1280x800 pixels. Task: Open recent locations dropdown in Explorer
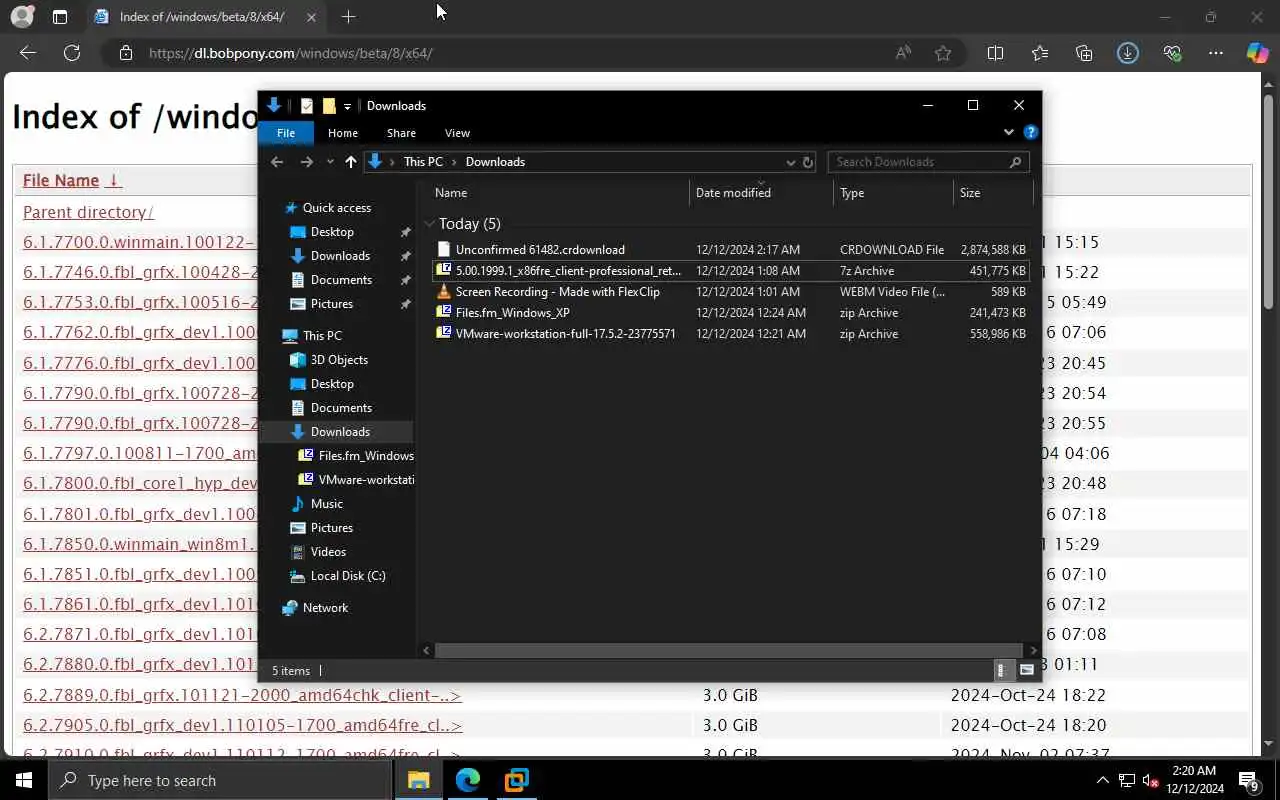(330, 162)
